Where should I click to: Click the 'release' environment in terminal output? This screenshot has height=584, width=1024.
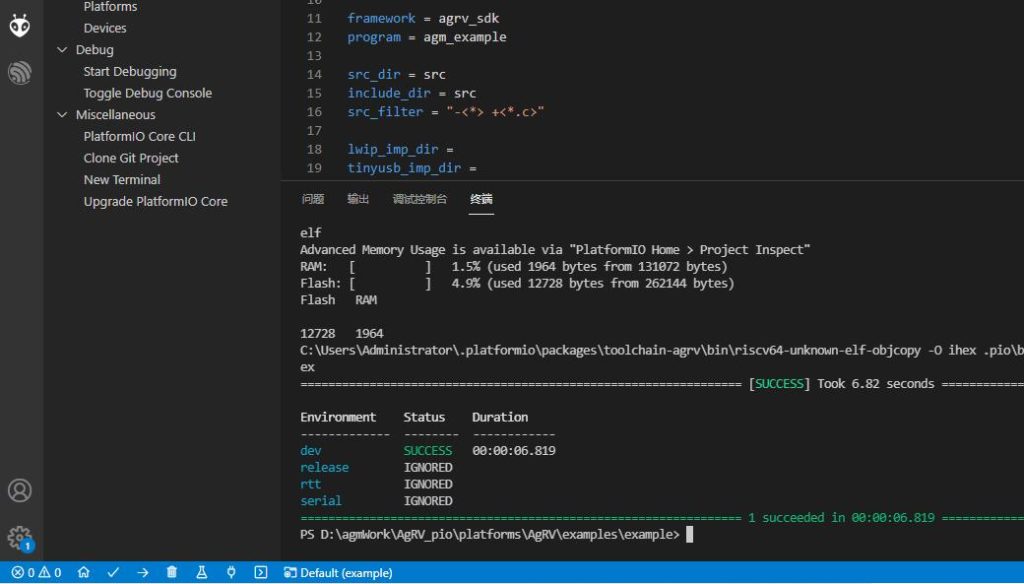click(325, 468)
